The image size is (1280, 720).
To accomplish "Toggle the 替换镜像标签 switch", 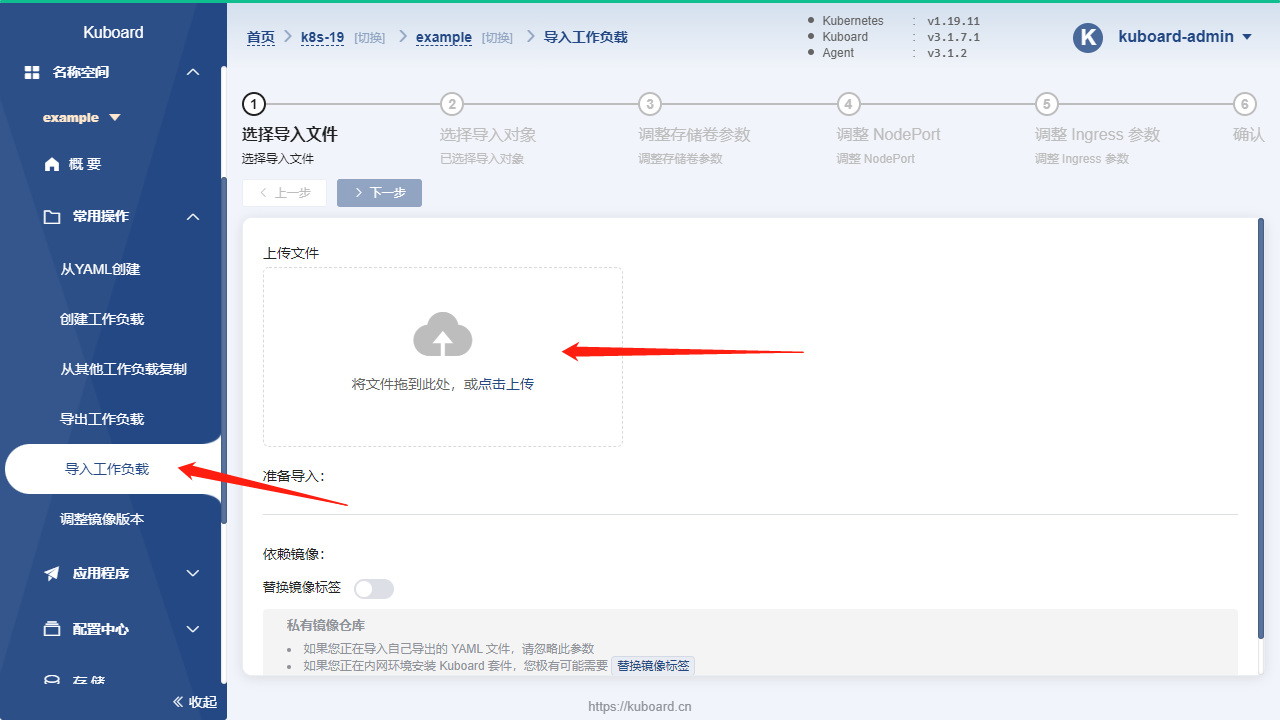I will point(374,589).
